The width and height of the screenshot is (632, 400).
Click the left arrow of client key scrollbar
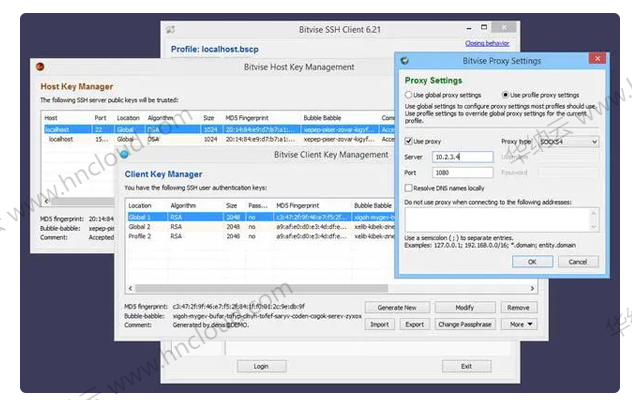point(130,288)
